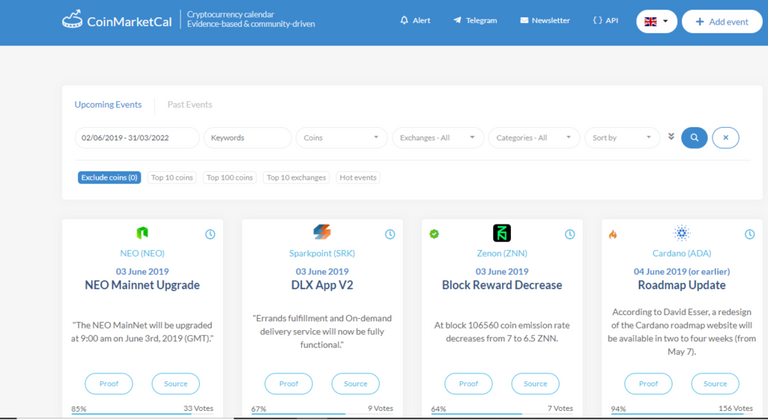The height and width of the screenshot is (420, 768).
Task: Toggle the Top 10 exchanges filter
Action: [296, 177]
